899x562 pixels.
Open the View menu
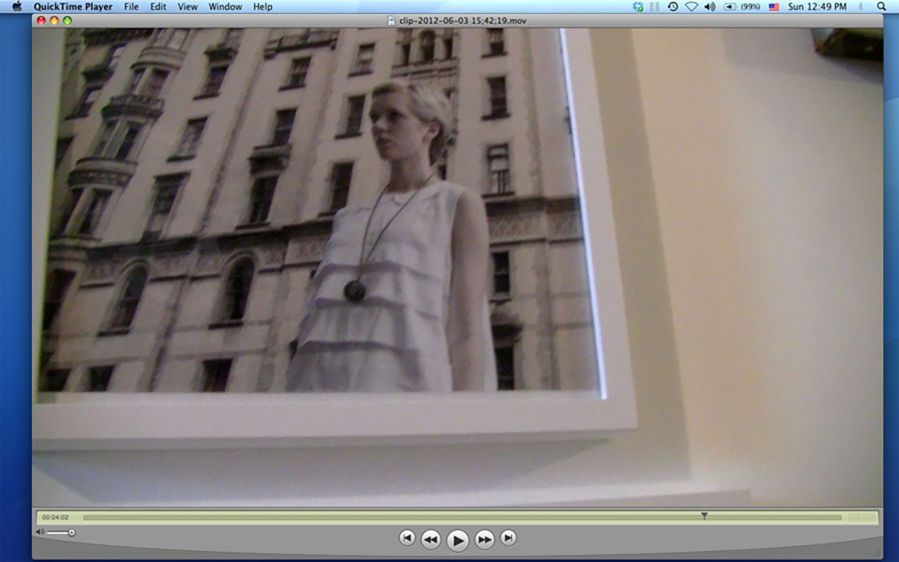[x=187, y=7]
